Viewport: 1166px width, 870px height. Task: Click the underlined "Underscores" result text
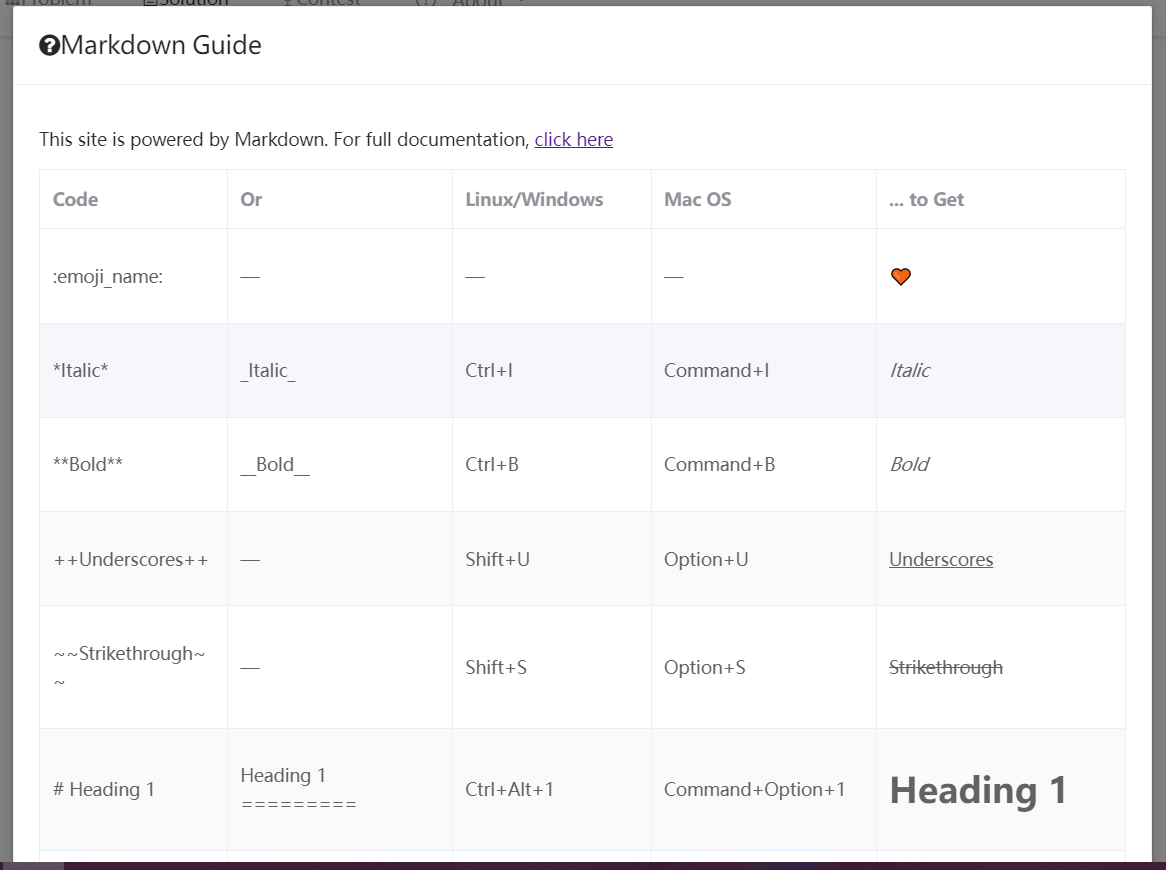pos(941,559)
